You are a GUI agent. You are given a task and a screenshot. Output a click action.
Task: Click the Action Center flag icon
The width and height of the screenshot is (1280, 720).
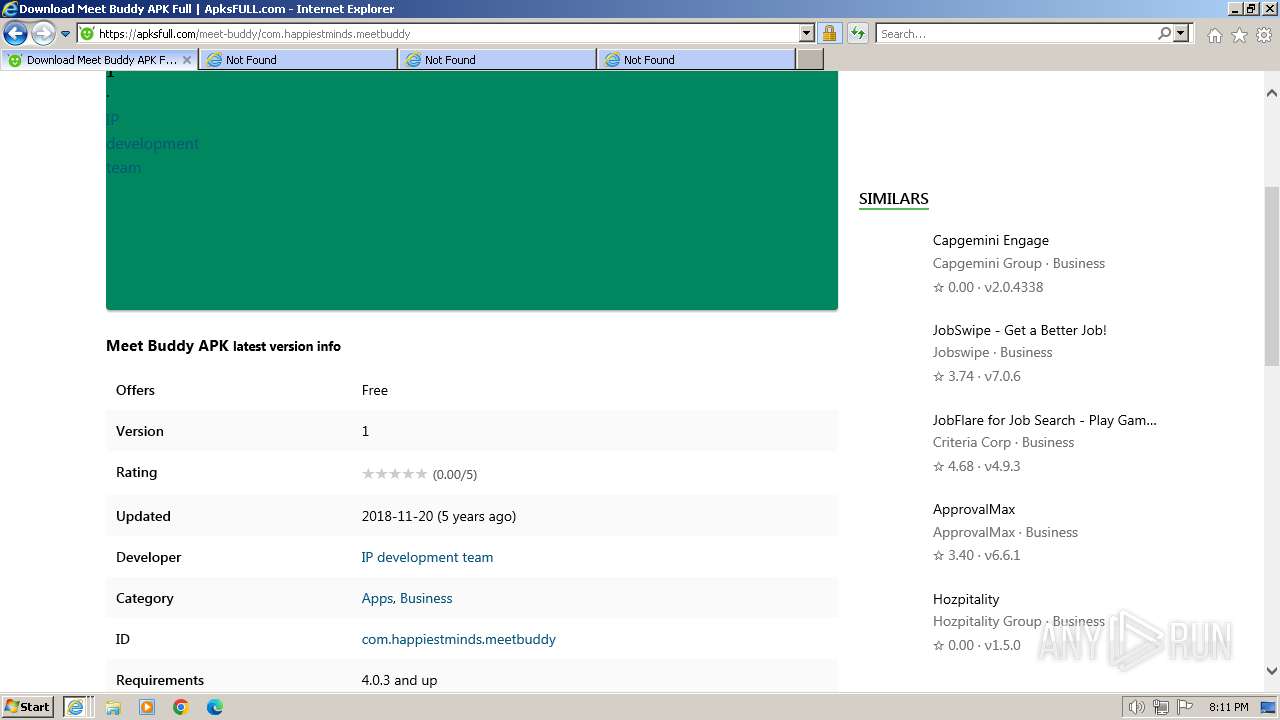[1184, 707]
